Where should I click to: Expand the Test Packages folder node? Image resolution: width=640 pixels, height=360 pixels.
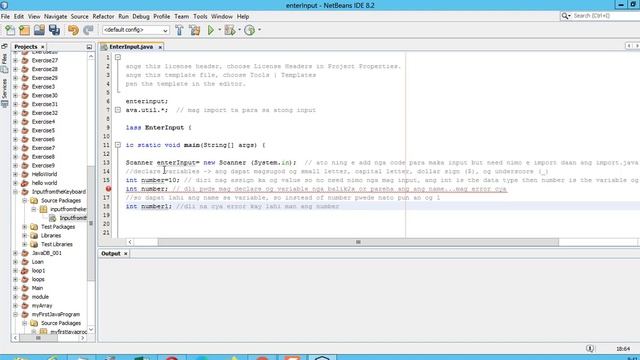tap(24, 227)
